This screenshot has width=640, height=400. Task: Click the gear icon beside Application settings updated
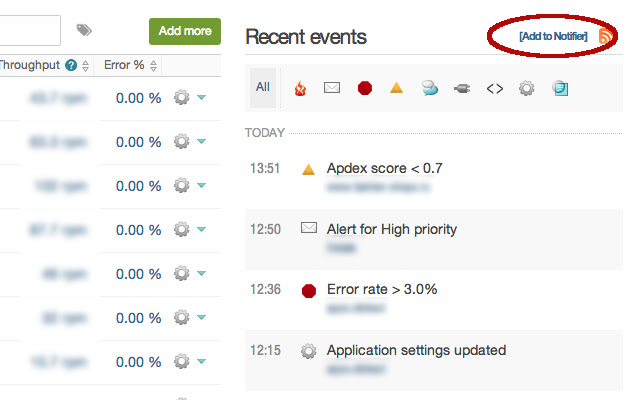pyautogui.click(x=309, y=351)
